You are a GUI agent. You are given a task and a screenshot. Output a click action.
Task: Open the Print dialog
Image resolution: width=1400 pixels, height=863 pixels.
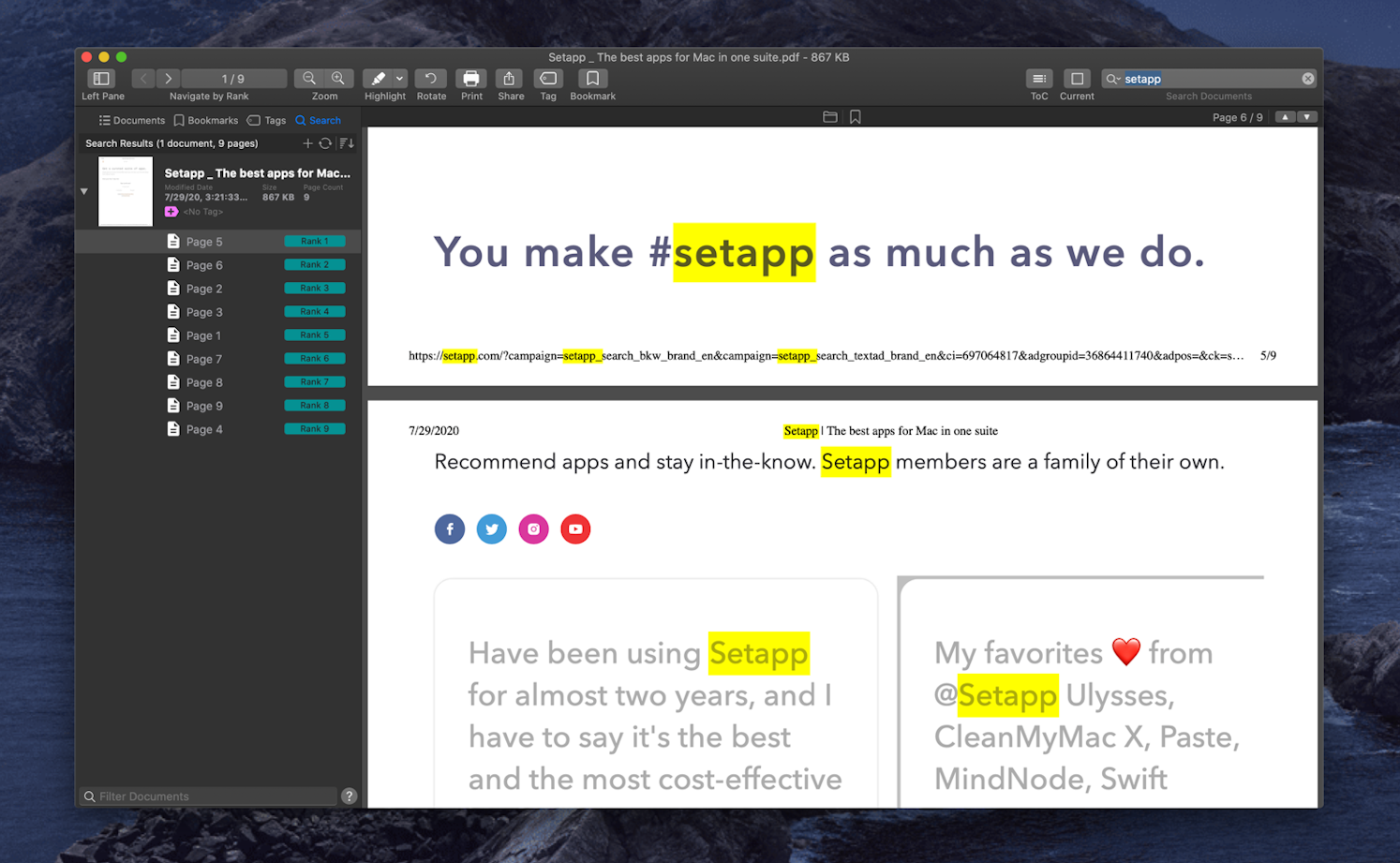471,79
